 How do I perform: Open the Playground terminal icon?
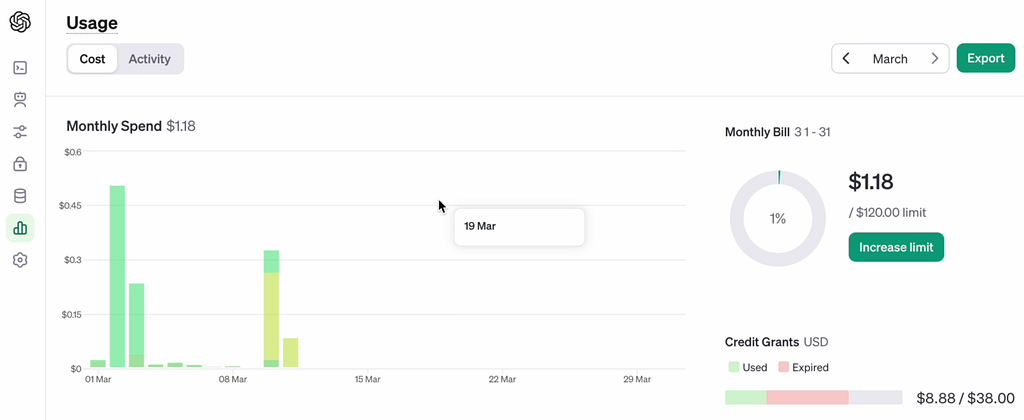point(20,68)
